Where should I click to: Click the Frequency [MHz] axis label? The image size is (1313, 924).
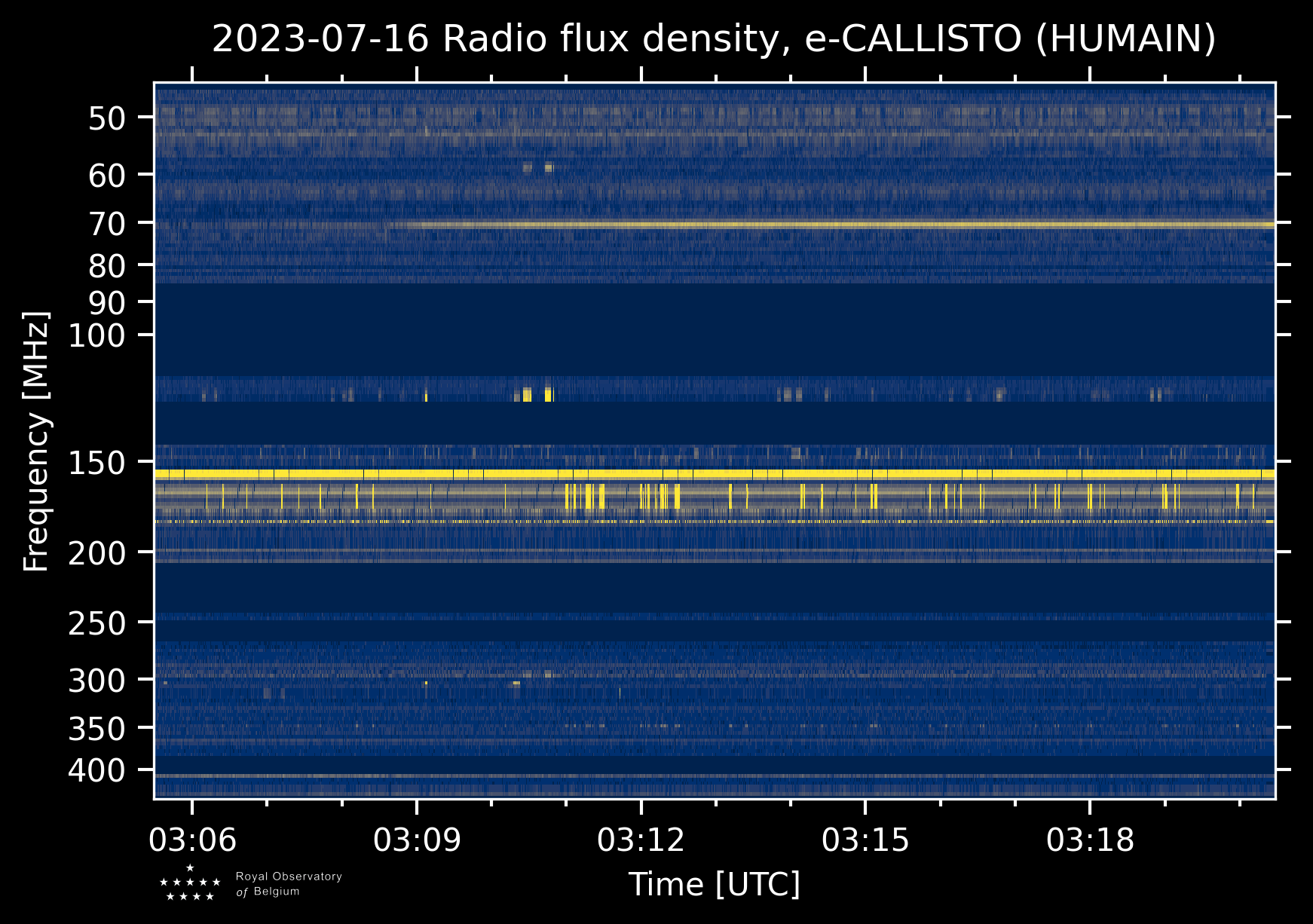point(36,441)
